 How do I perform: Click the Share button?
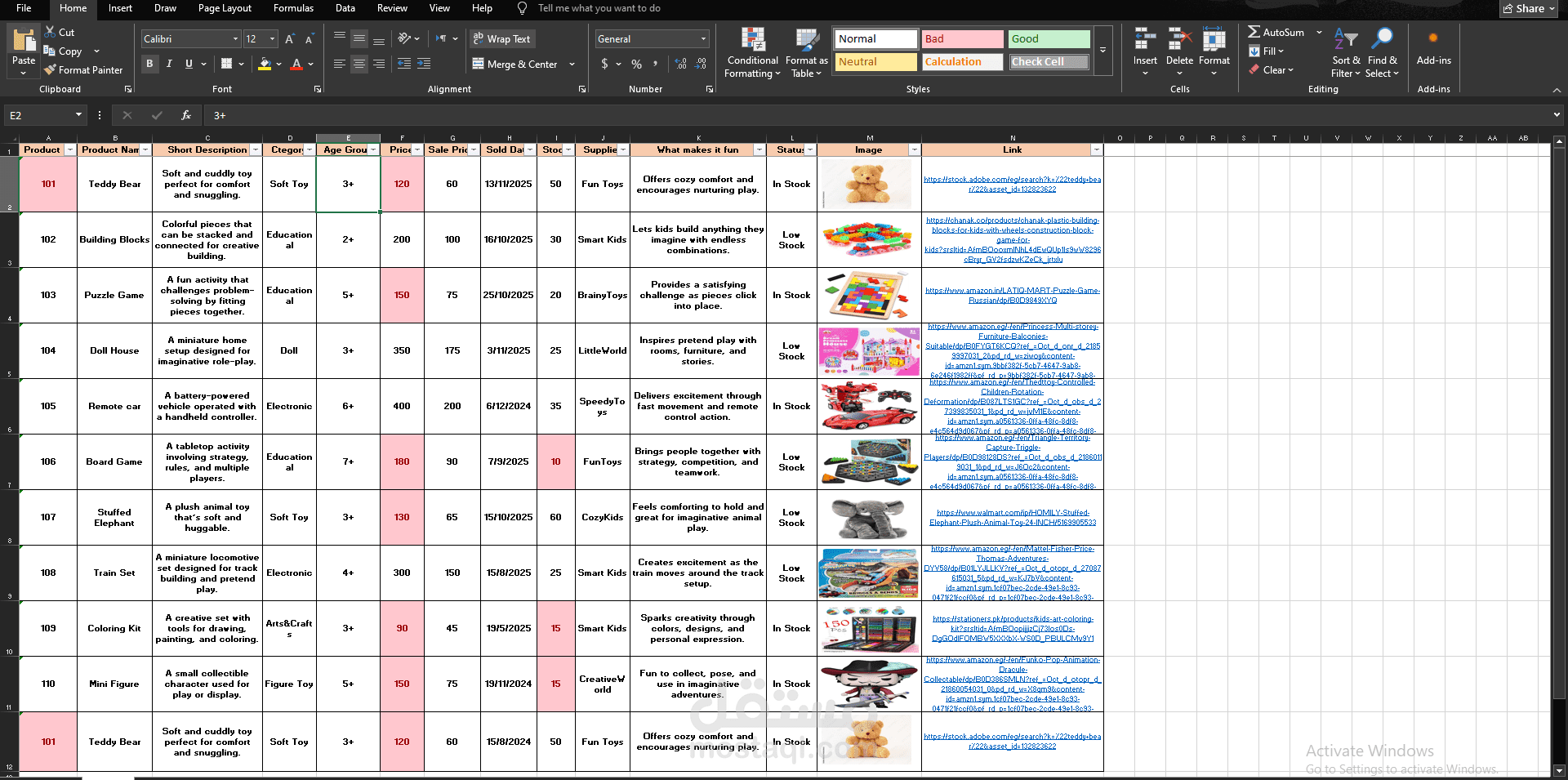point(1526,8)
